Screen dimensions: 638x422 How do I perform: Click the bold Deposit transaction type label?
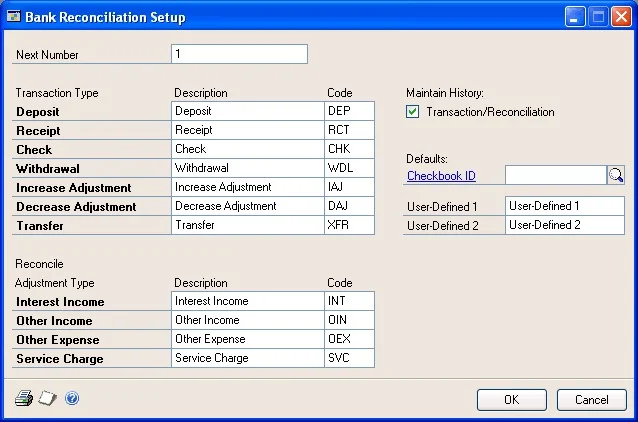38,112
